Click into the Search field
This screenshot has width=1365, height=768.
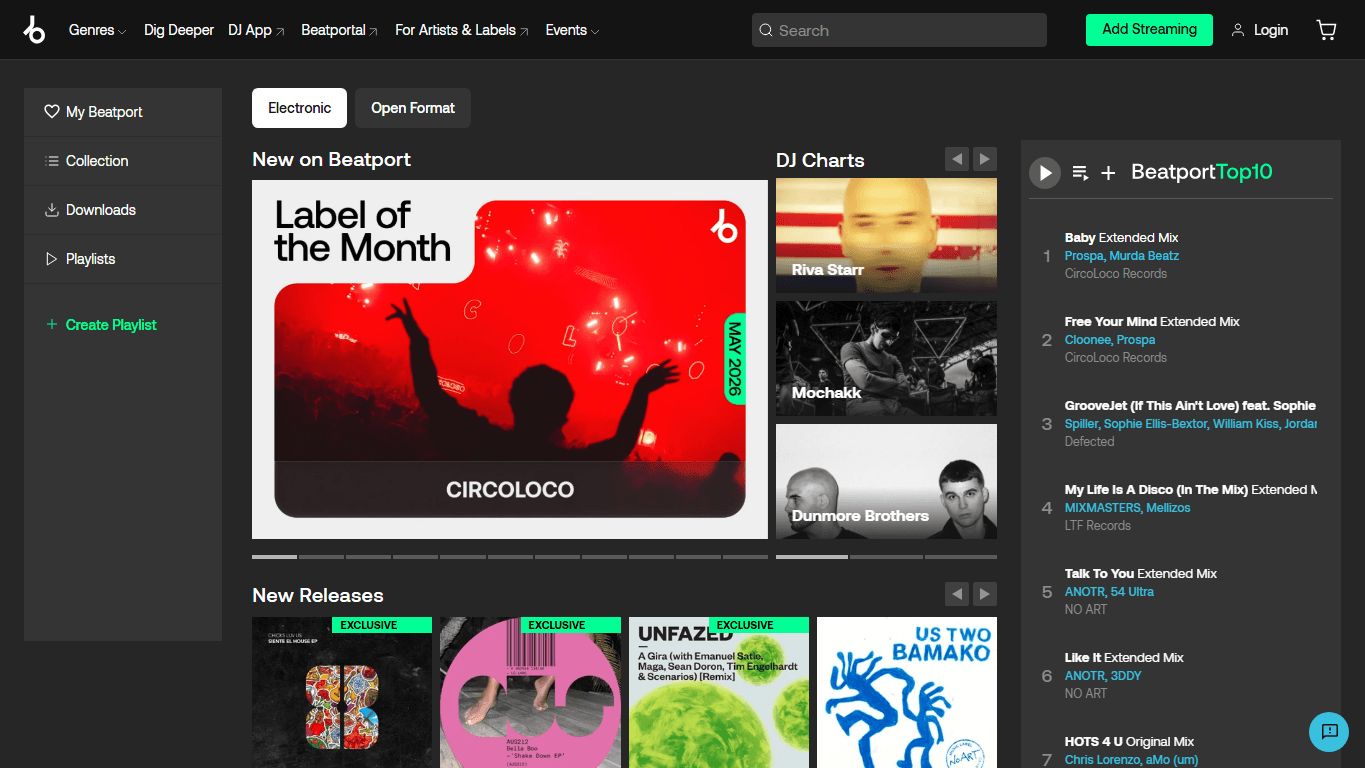tap(899, 30)
